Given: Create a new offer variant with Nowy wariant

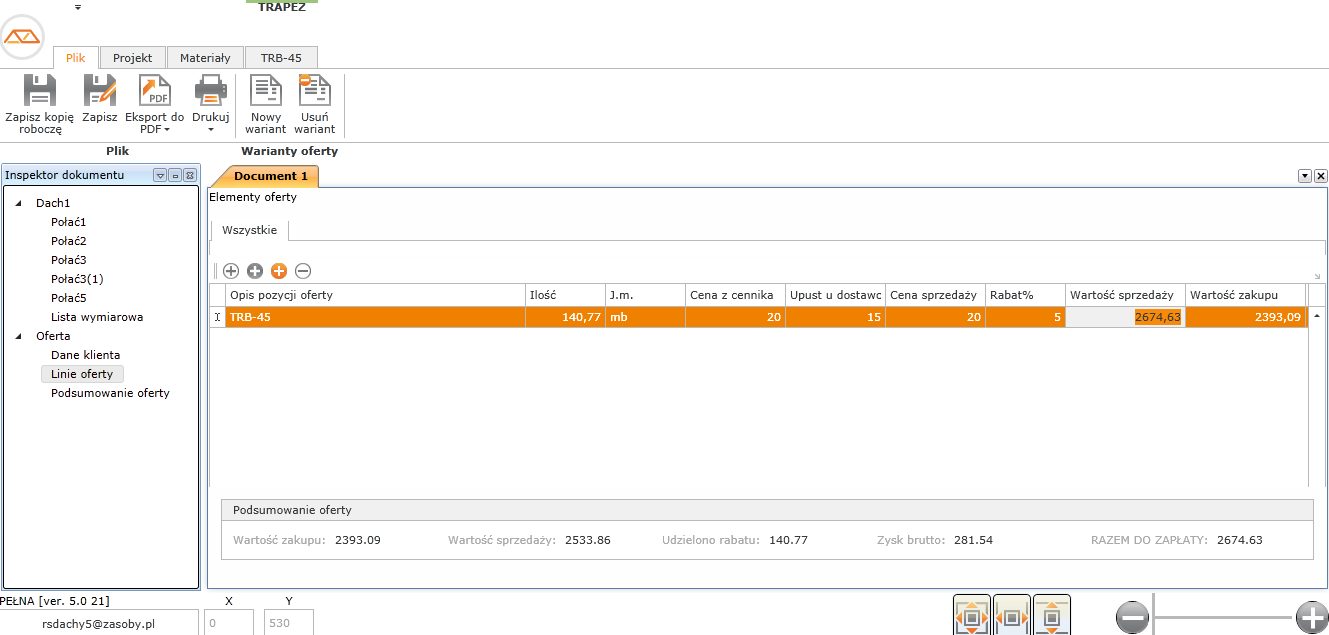Looking at the screenshot, I should (266, 91).
